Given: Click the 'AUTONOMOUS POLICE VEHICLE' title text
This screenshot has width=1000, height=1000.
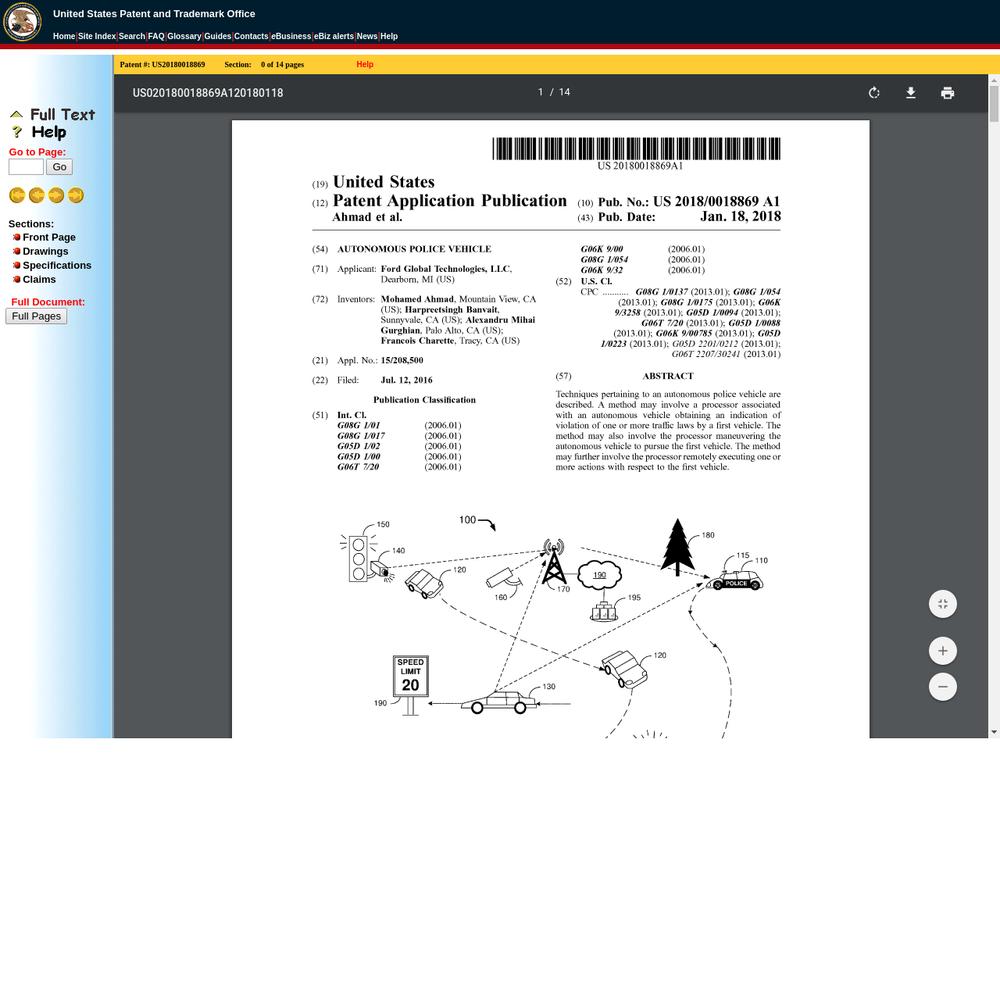Looking at the screenshot, I should (415, 249).
